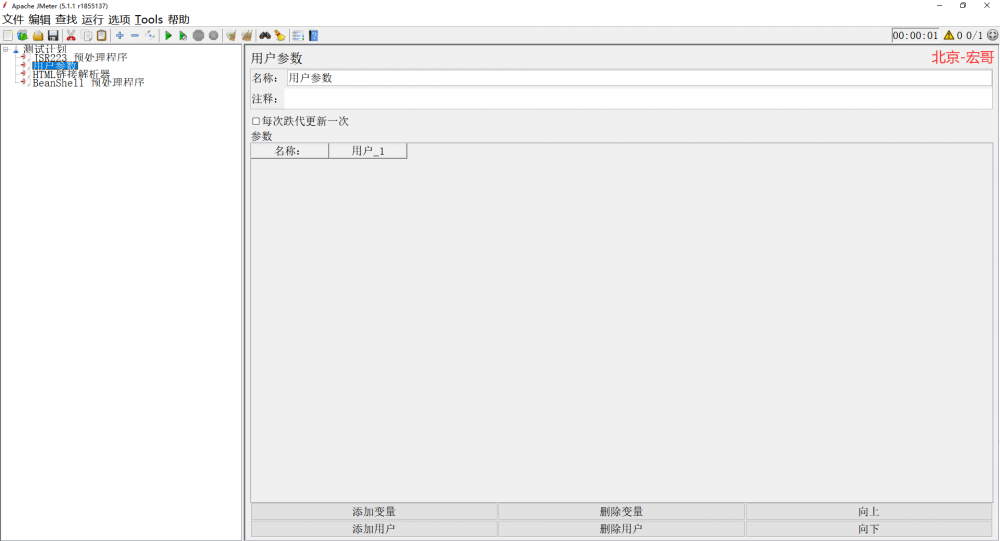Click the Reset search brush icon
The image size is (1000, 541).
[x=280, y=36]
